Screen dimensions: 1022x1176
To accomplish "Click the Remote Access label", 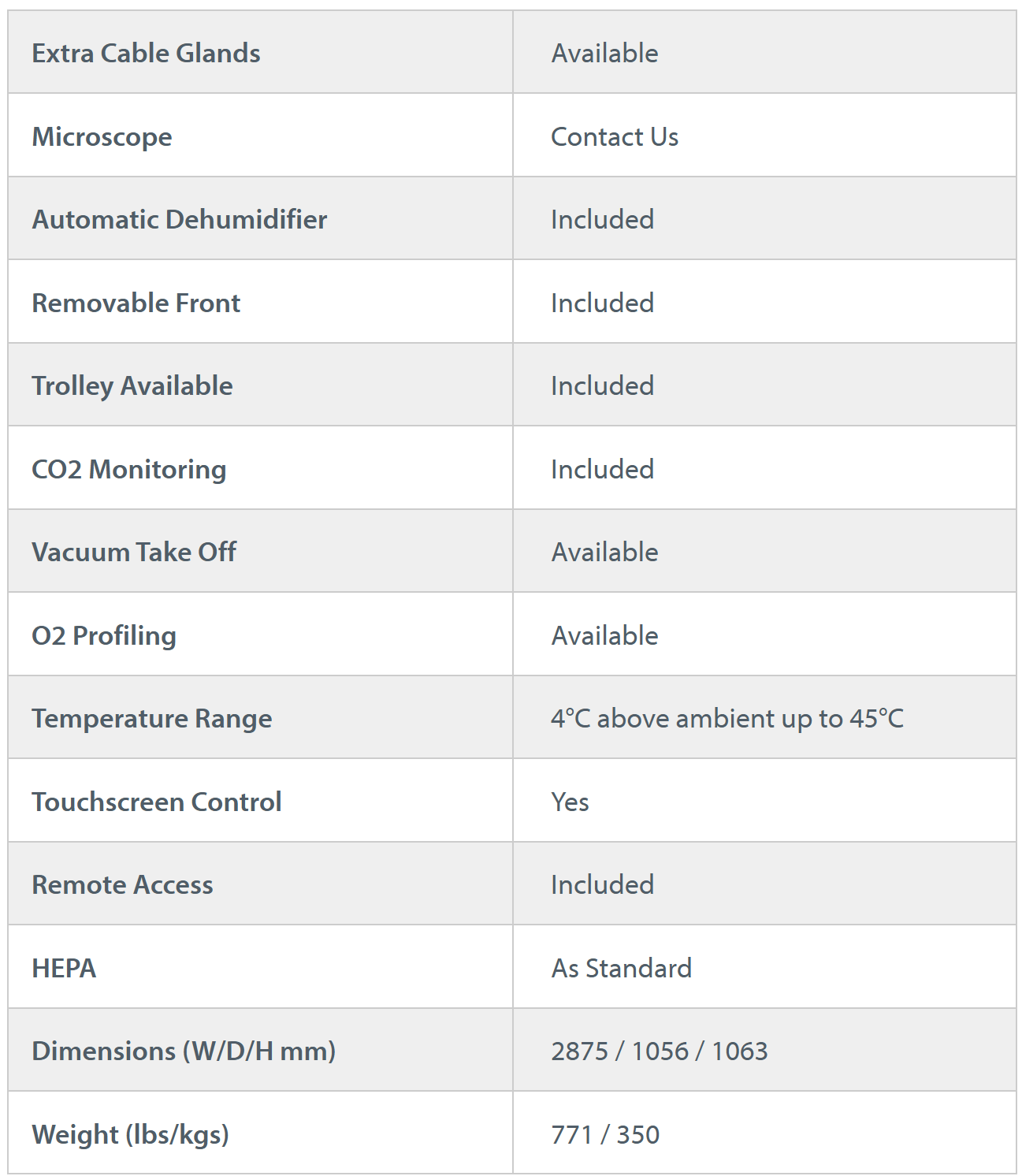I will click(x=122, y=884).
